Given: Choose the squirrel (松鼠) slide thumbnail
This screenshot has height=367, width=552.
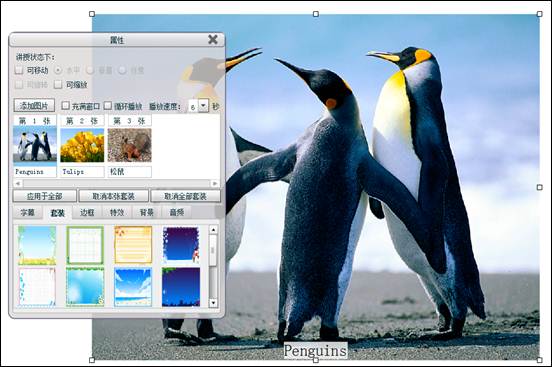Looking at the screenshot, I should tap(130, 145).
